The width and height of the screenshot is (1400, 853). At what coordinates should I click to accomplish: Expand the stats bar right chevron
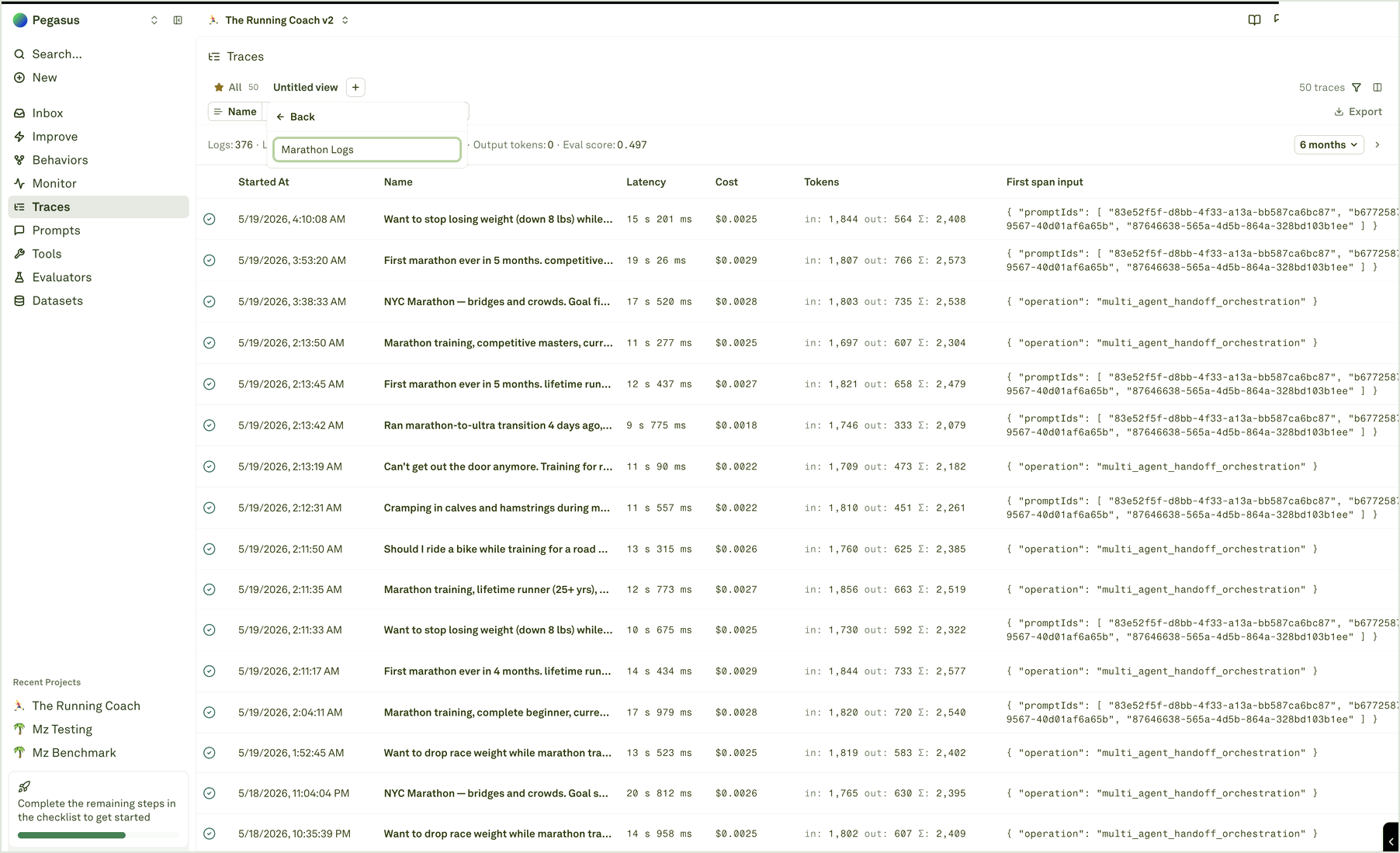point(1377,144)
